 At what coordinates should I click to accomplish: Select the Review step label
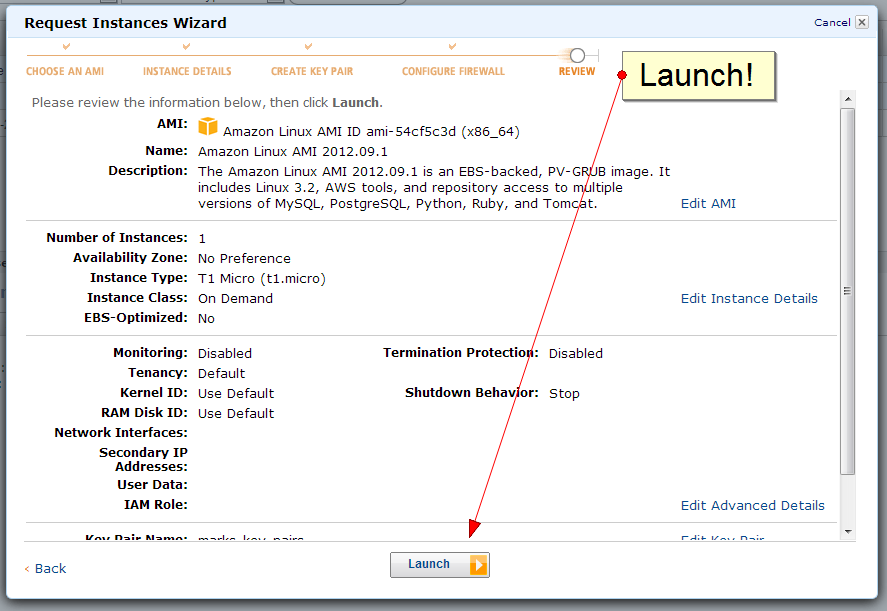577,71
